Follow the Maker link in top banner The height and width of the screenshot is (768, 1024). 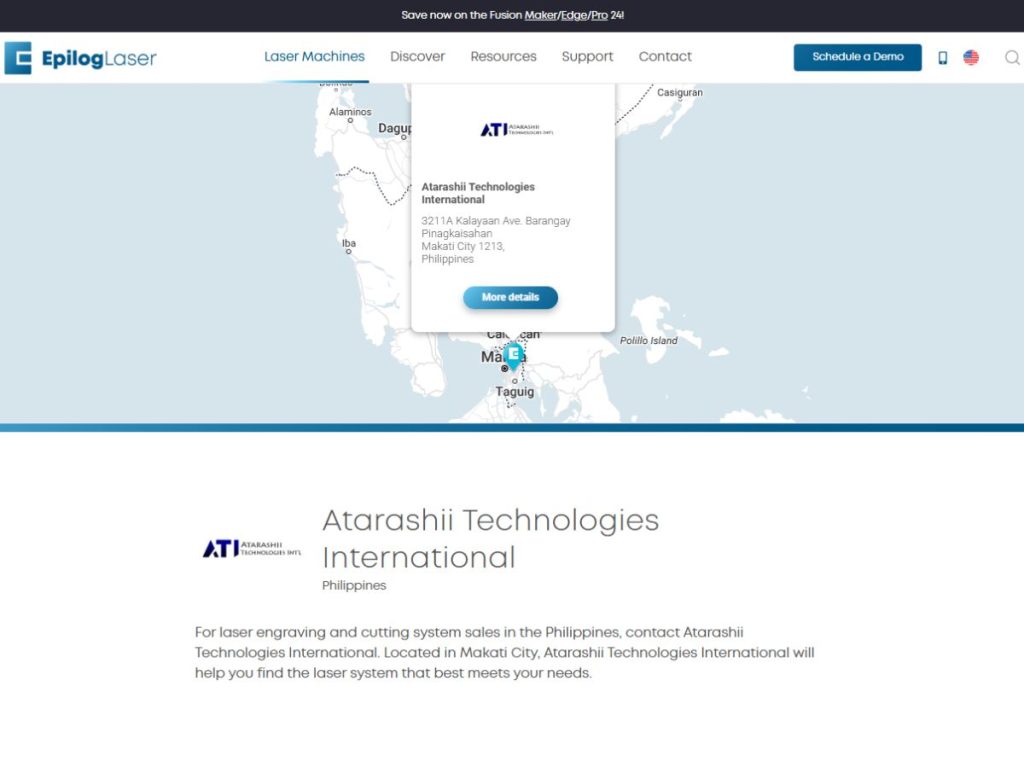click(541, 15)
